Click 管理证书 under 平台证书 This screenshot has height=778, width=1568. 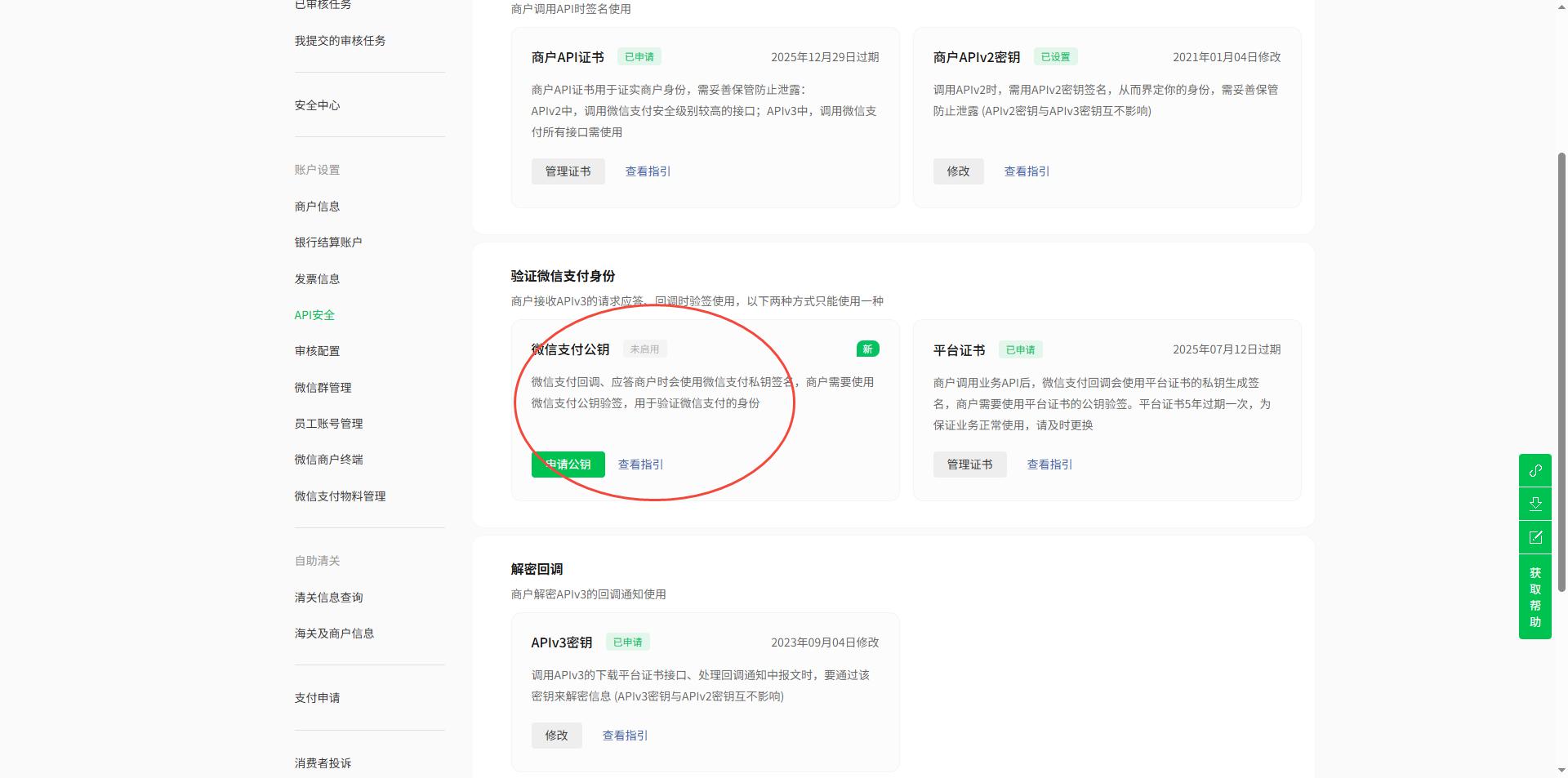(x=969, y=465)
